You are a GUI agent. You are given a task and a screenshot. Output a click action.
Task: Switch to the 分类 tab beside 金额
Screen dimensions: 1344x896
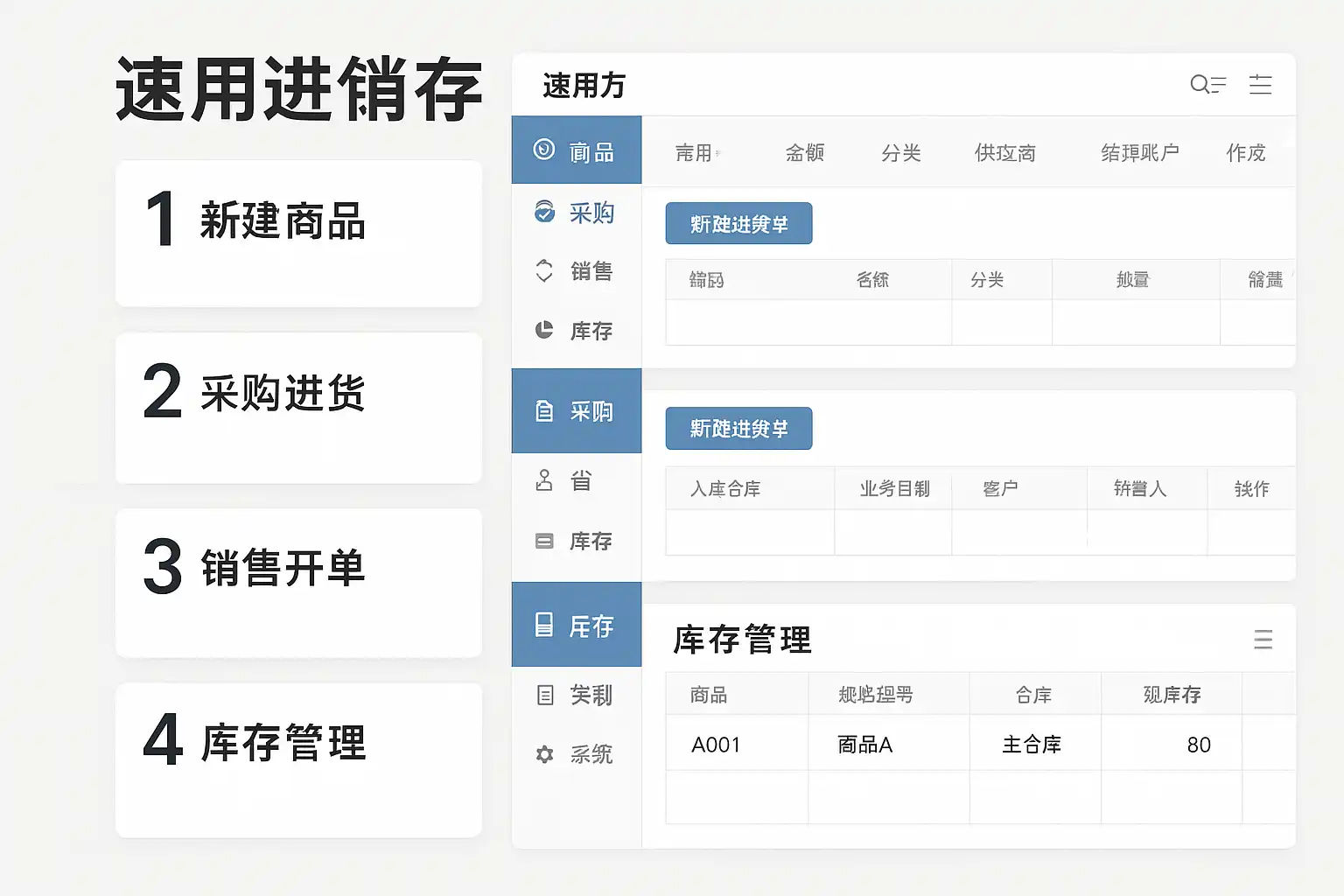click(901, 153)
